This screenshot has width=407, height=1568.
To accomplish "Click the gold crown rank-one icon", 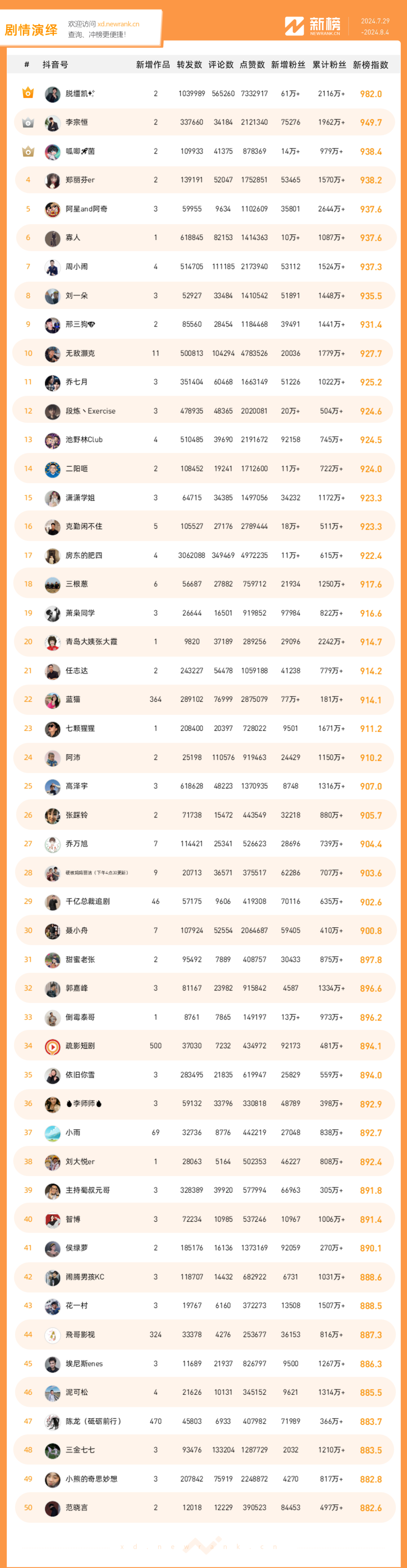I will [x=28, y=93].
